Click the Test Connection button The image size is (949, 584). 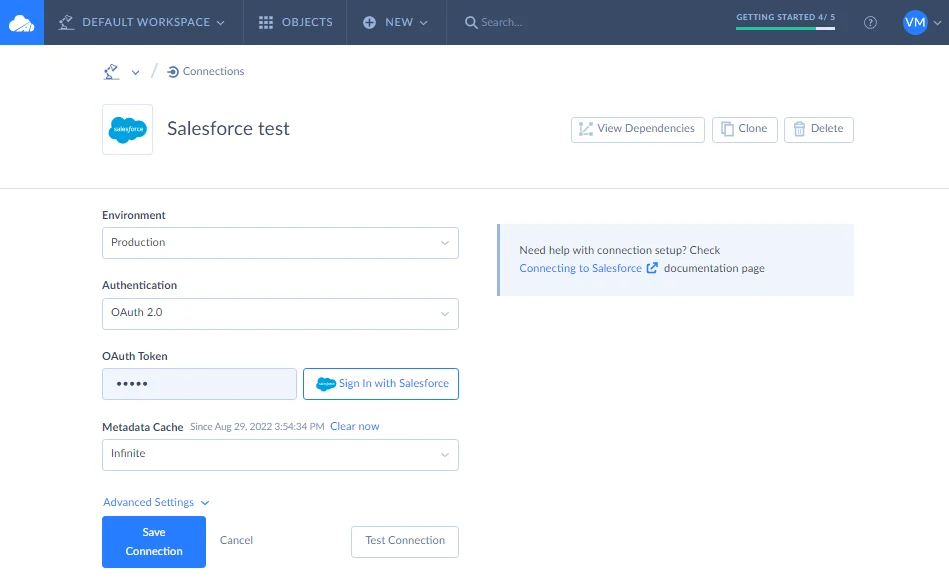coord(405,541)
